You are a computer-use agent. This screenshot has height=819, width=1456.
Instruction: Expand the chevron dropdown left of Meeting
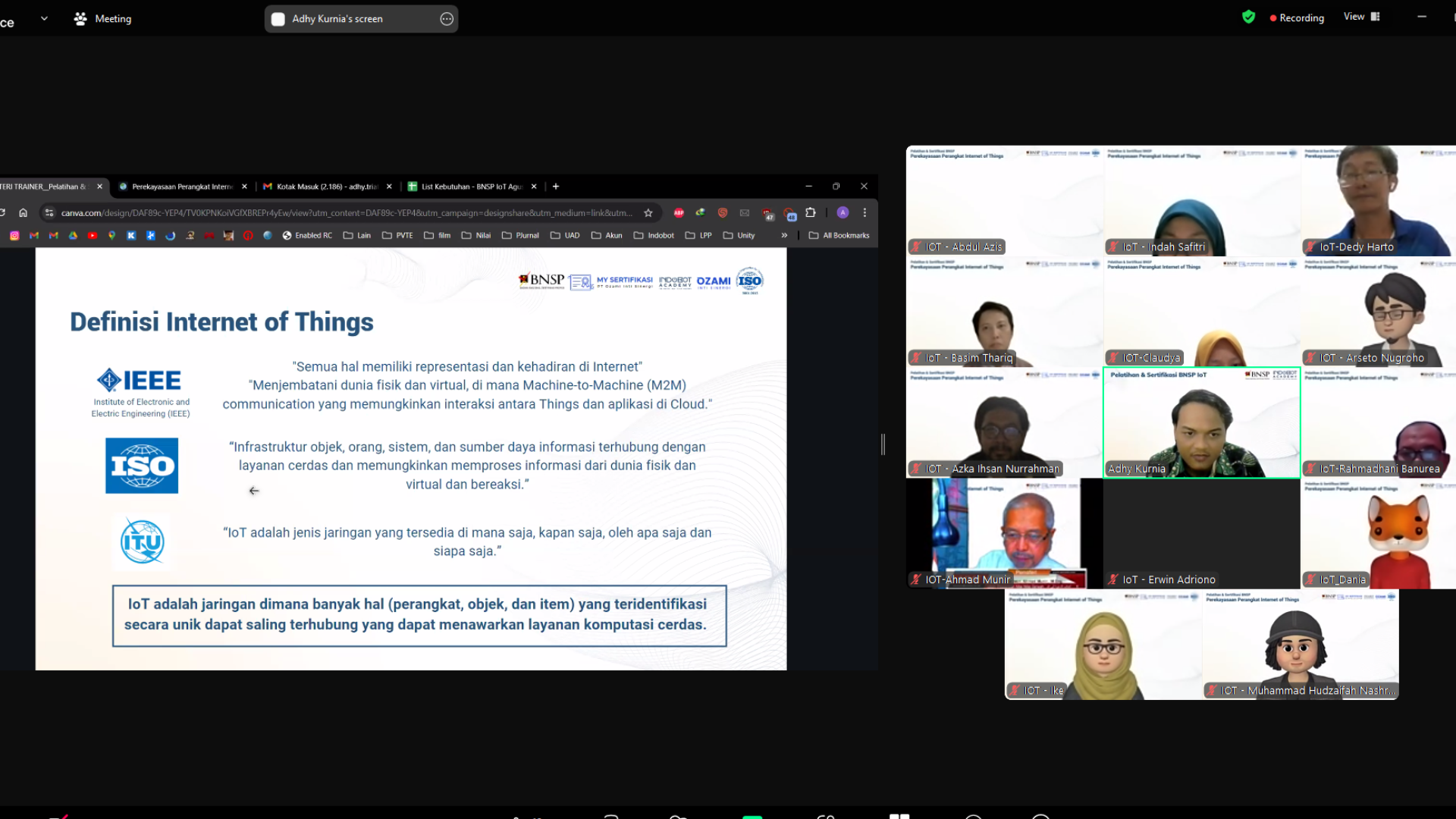click(44, 19)
